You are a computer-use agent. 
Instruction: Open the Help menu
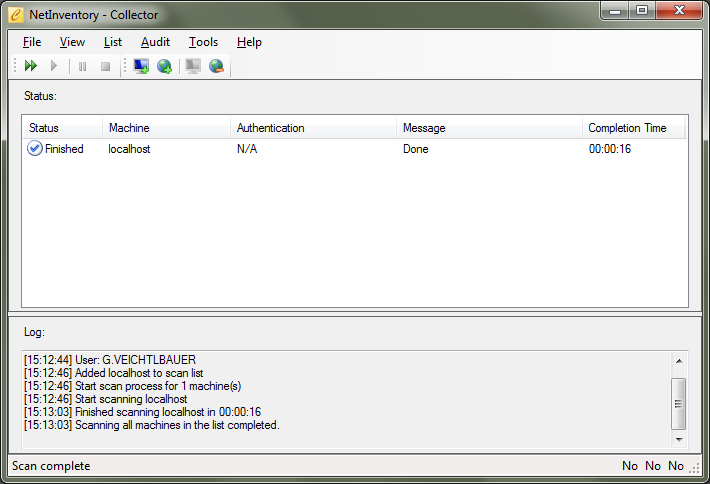pos(249,42)
